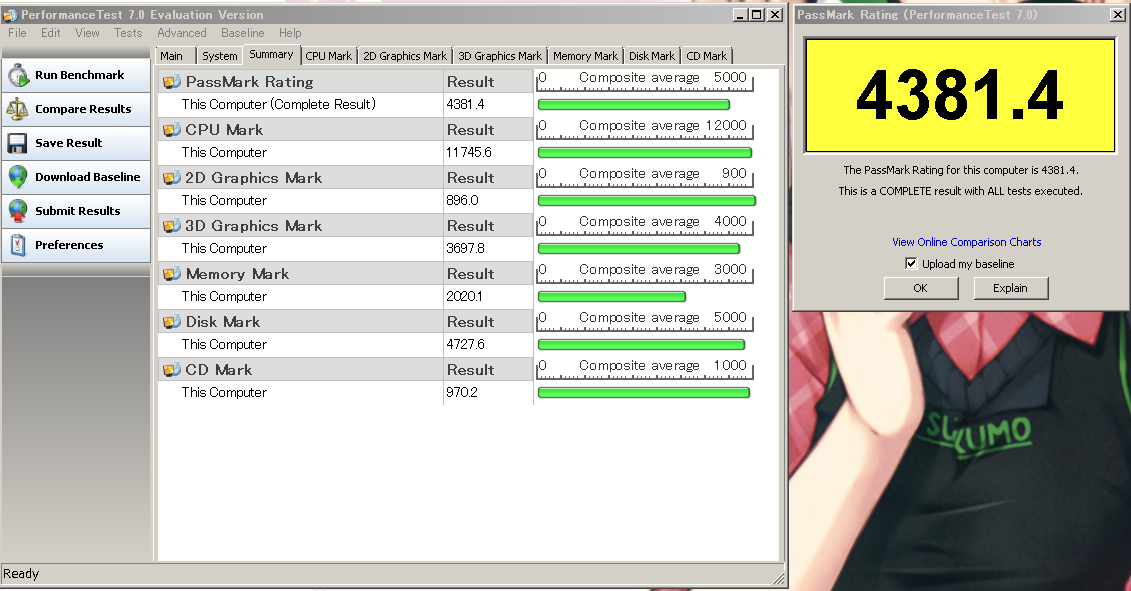Open the Advanced menu
Image resolution: width=1131 pixels, height=591 pixels.
(182, 33)
